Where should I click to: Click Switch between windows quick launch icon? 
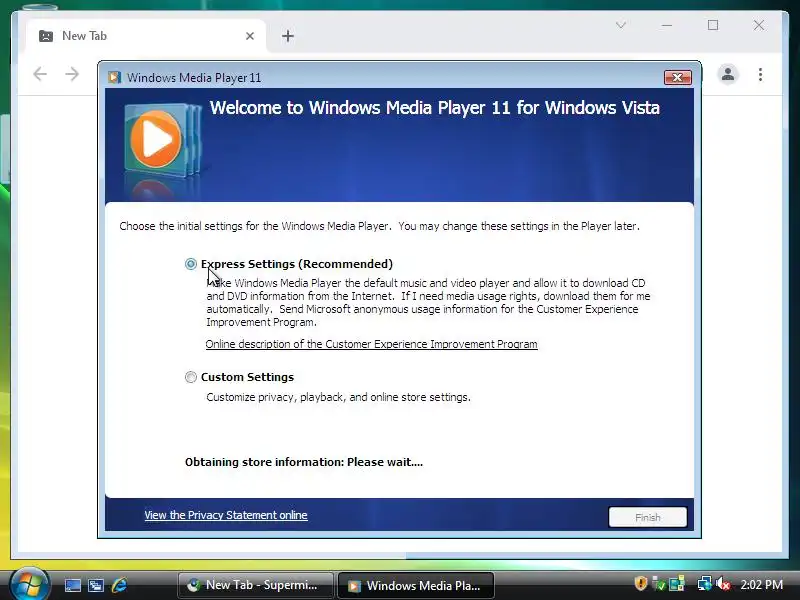click(x=96, y=585)
